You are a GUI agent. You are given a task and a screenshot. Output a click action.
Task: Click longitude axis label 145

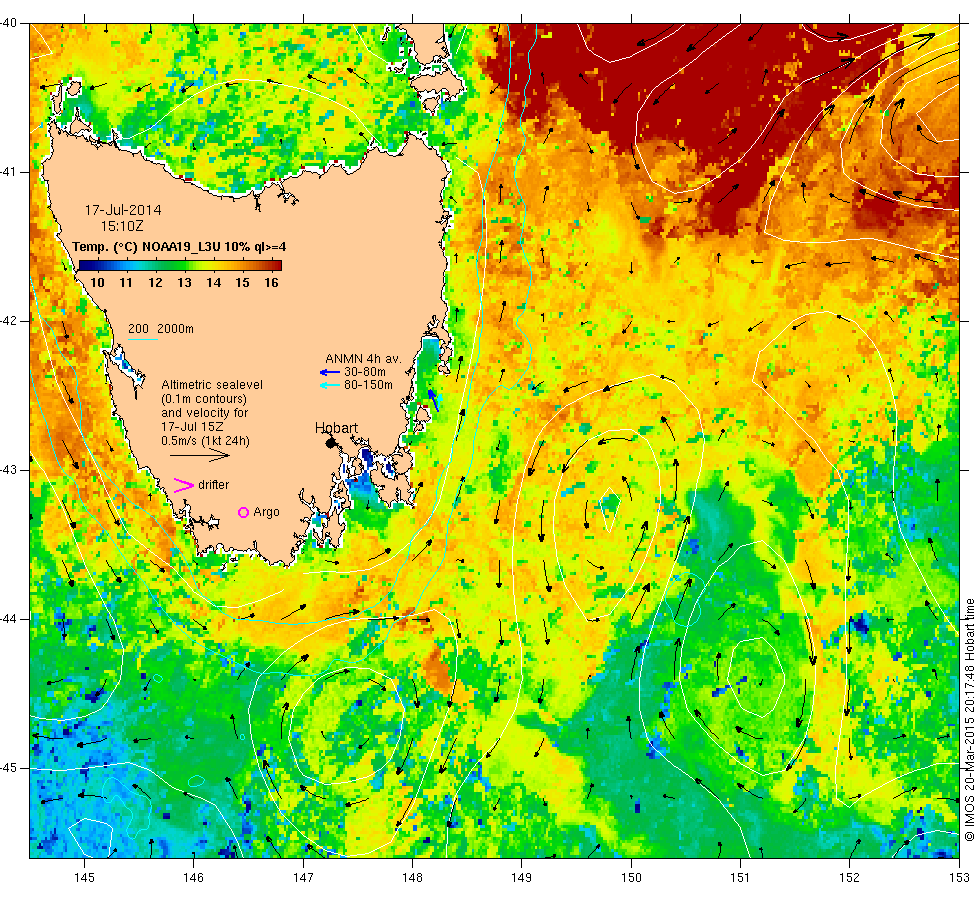84,878
